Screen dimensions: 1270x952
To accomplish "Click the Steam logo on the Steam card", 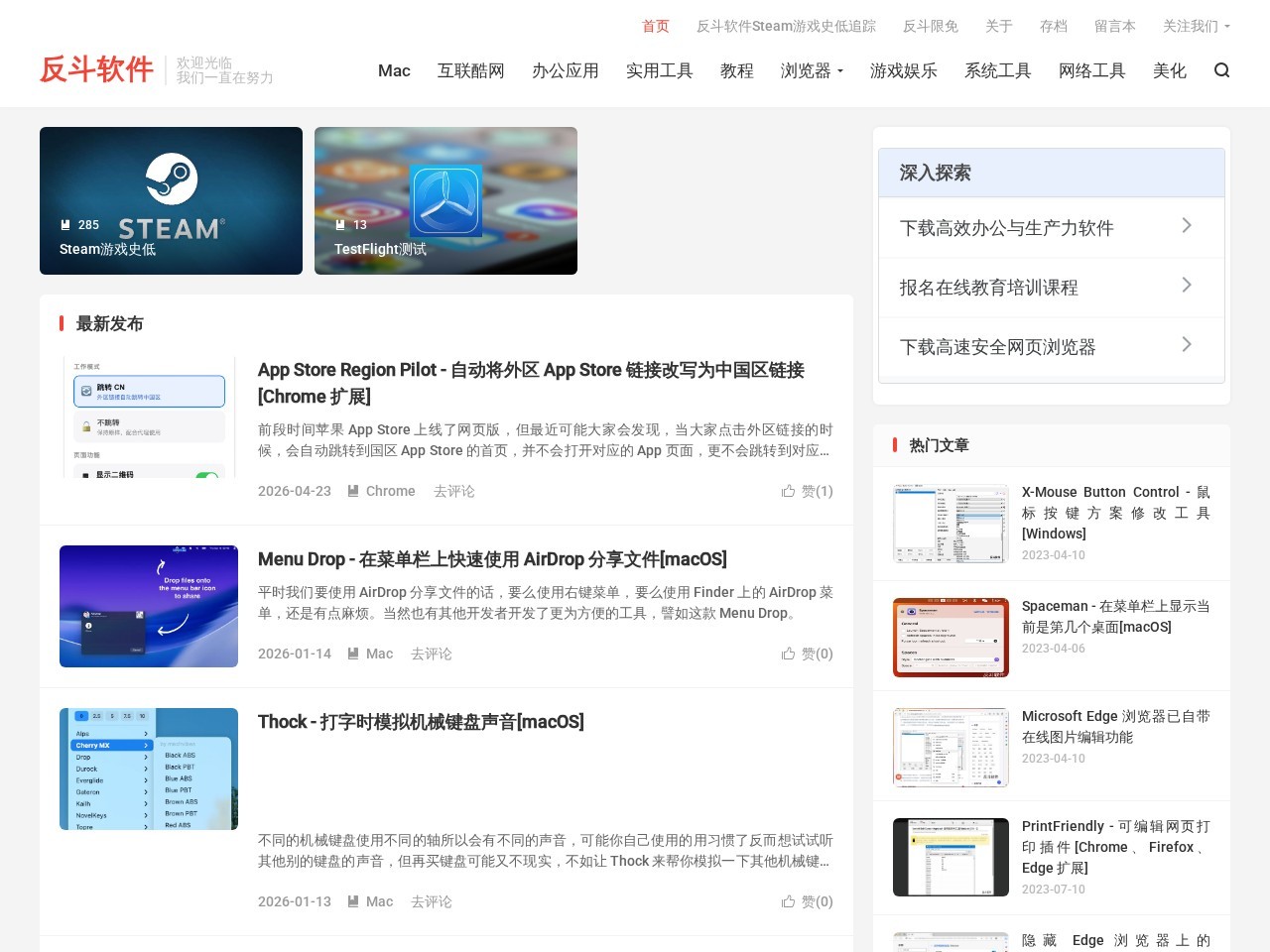I will 172,178.
